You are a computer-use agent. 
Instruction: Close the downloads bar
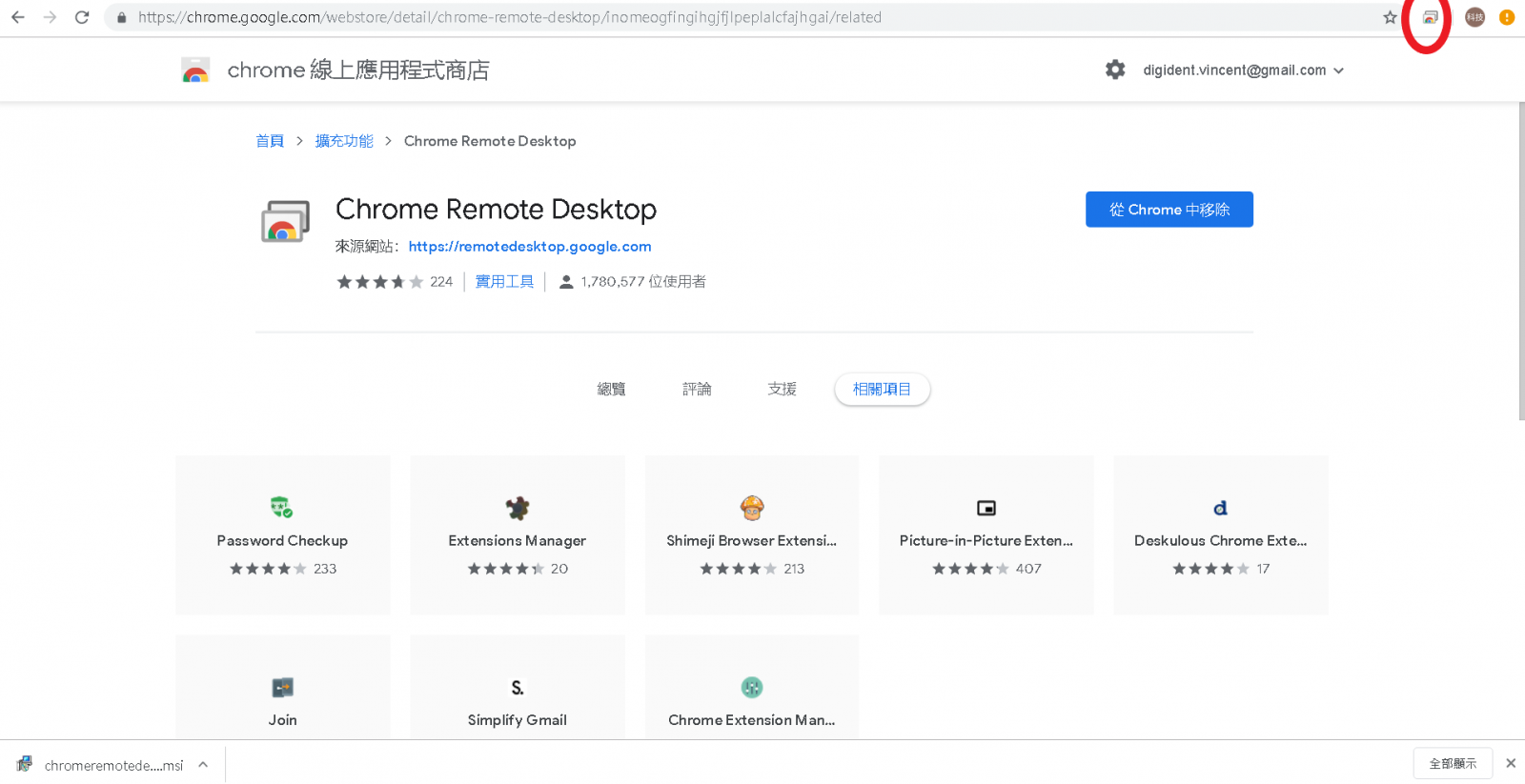1511,763
